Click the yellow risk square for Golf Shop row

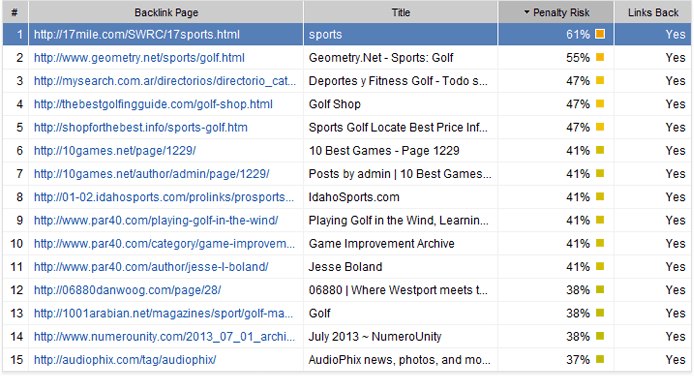click(x=600, y=104)
